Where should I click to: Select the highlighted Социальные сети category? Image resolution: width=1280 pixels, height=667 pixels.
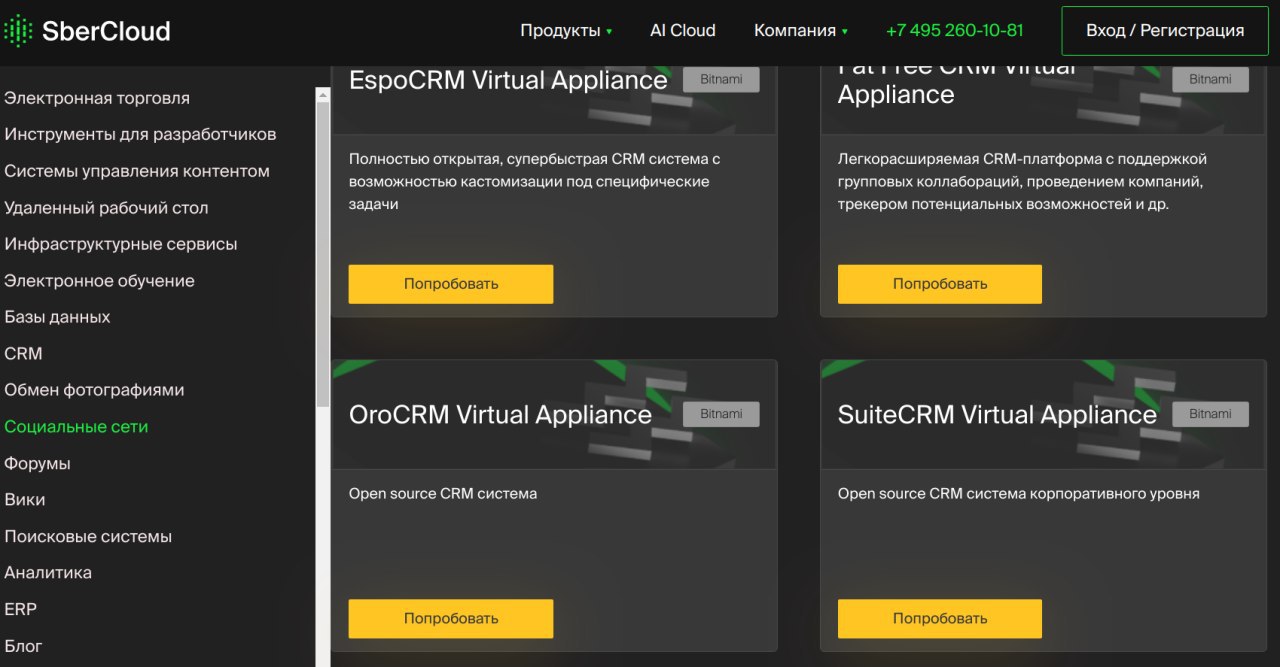point(76,427)
